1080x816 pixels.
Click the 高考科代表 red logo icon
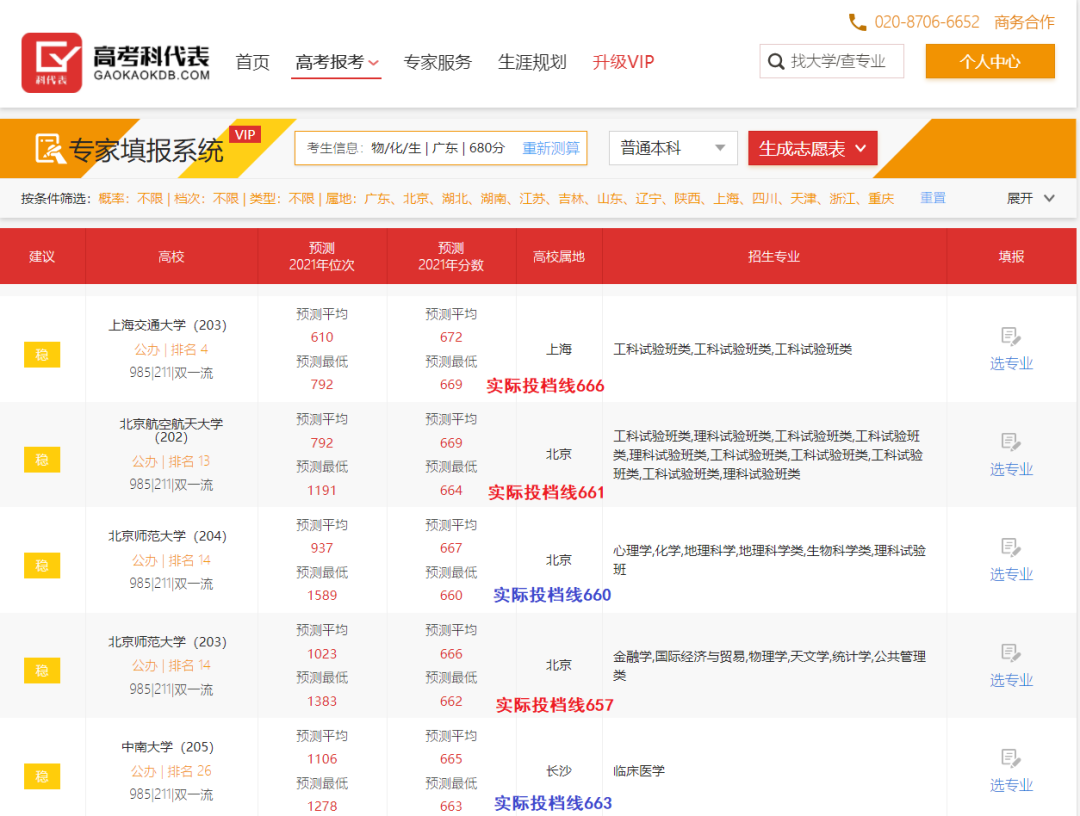(x=52, y=63)
